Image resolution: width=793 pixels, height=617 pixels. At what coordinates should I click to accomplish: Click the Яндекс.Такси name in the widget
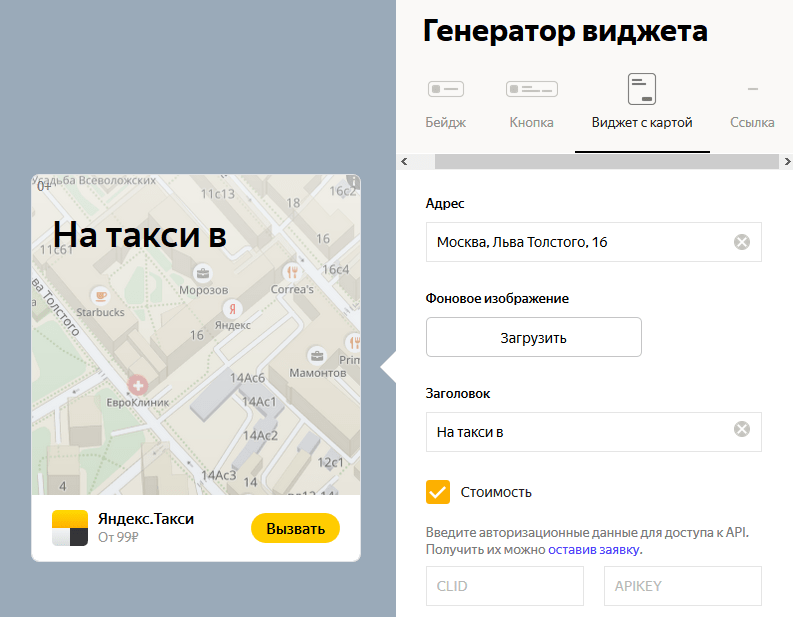[146, 519]
